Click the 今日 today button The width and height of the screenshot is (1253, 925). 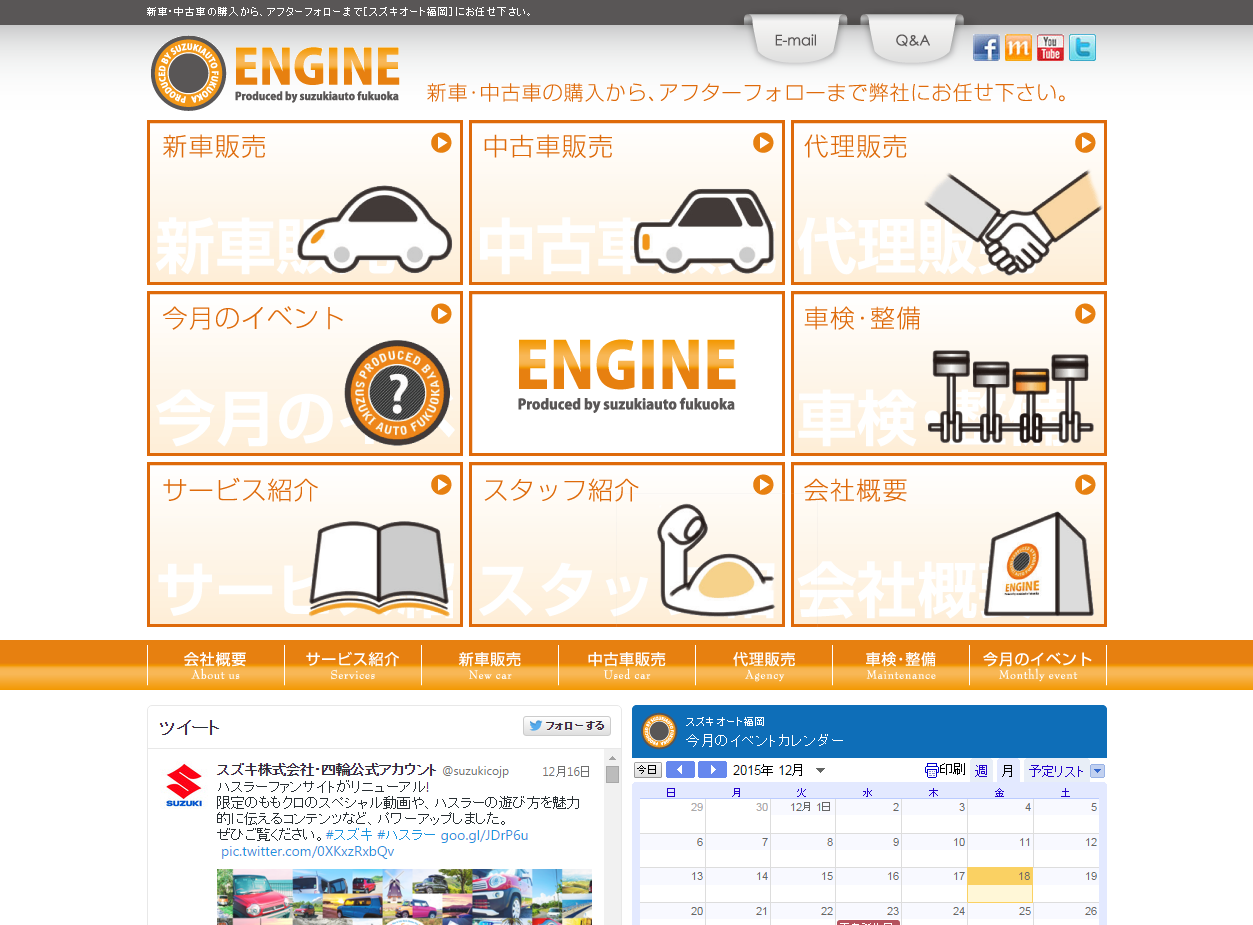click(648, 770)
